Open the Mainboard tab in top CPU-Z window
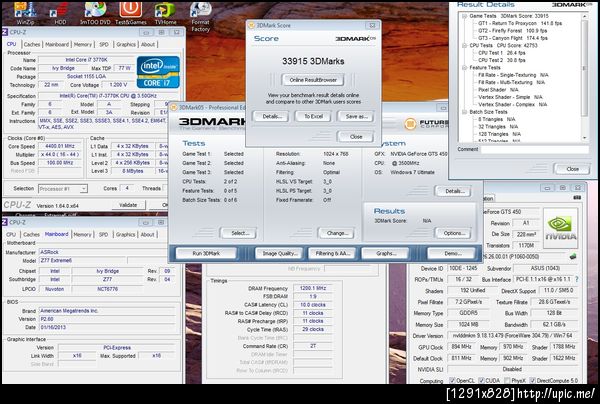This screenshot has height=404, width=600. pos(57,44)
